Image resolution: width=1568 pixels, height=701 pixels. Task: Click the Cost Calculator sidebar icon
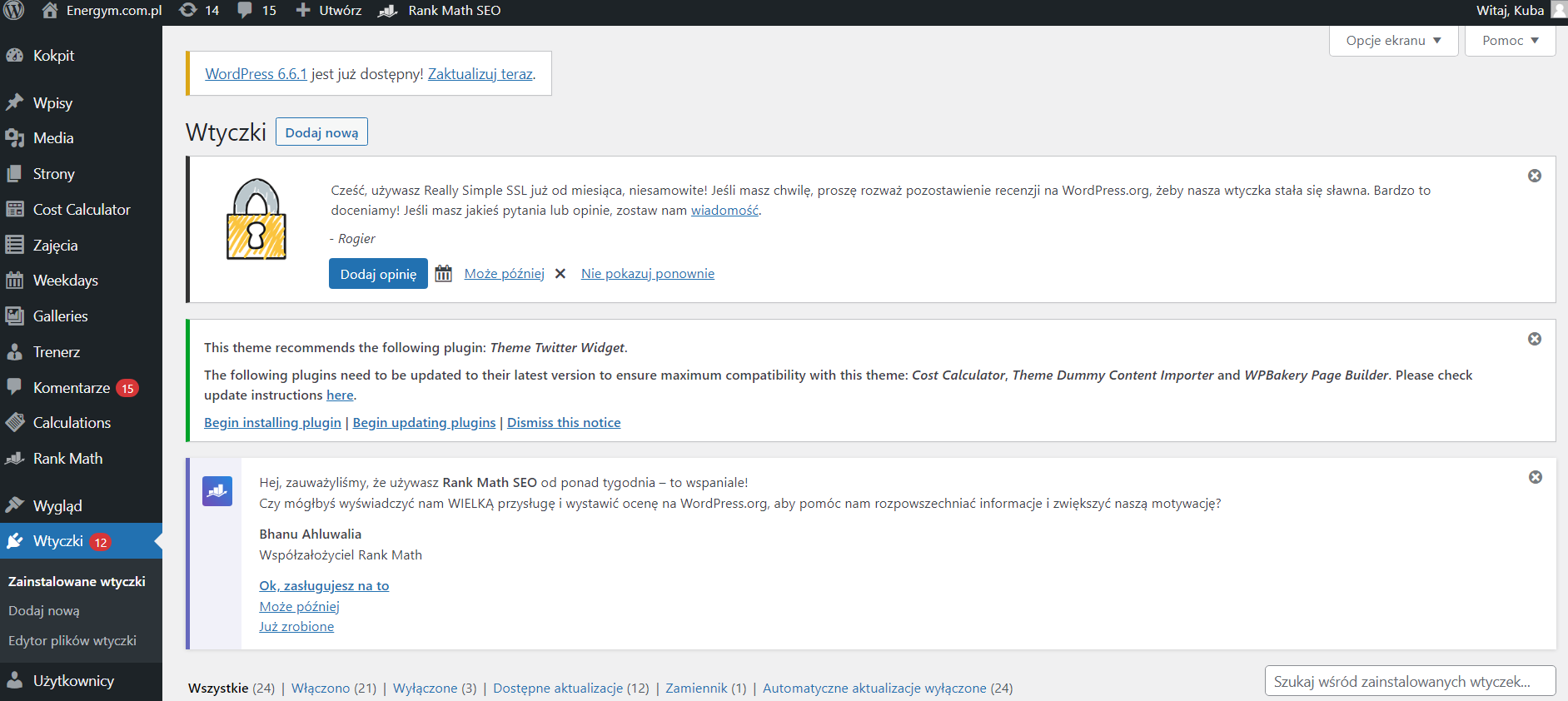14,209
